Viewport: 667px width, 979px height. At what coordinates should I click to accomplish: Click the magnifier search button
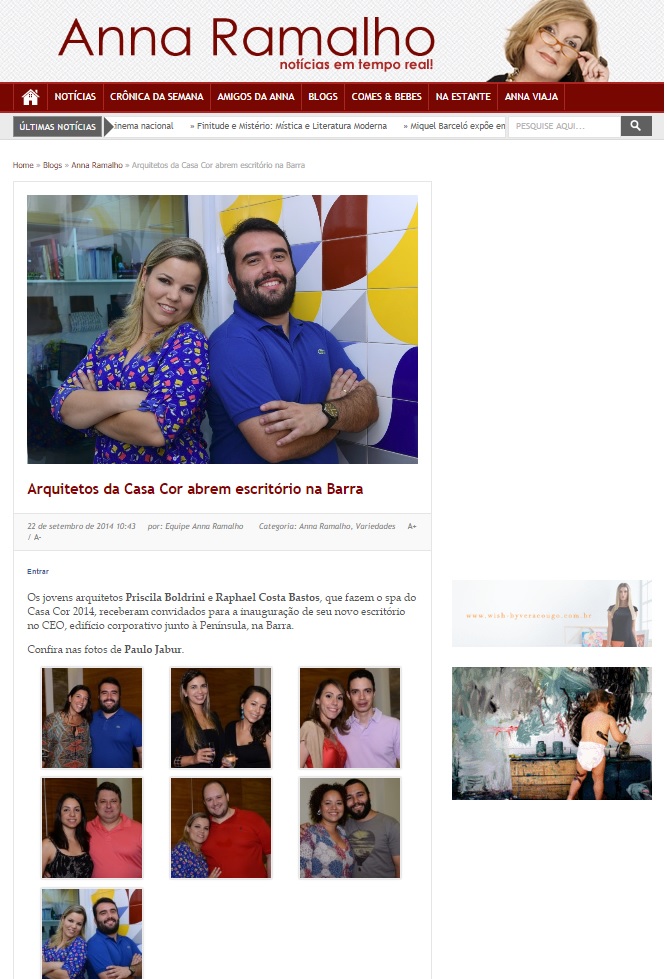(x=636, y=126)
